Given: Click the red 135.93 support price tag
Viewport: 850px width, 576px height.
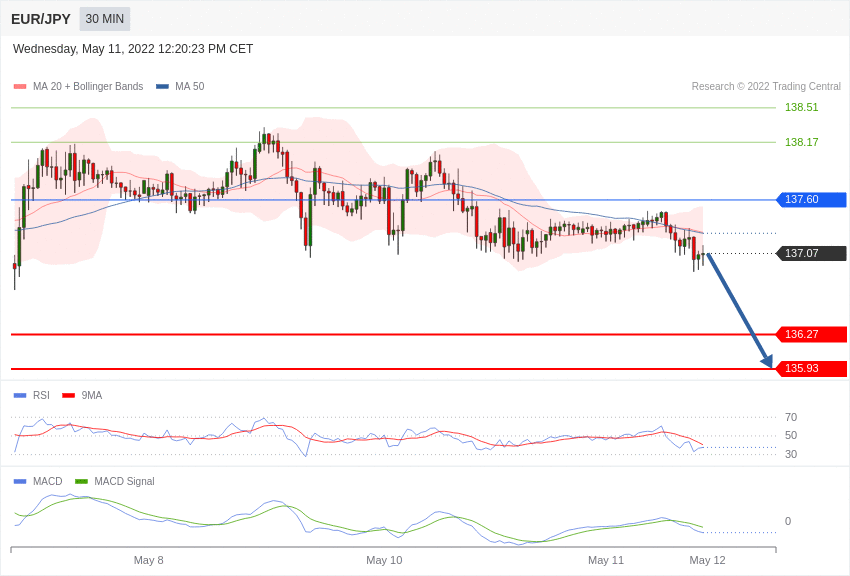Looking at the screenshot, I should pyautogui.click(x=812, y=368).
